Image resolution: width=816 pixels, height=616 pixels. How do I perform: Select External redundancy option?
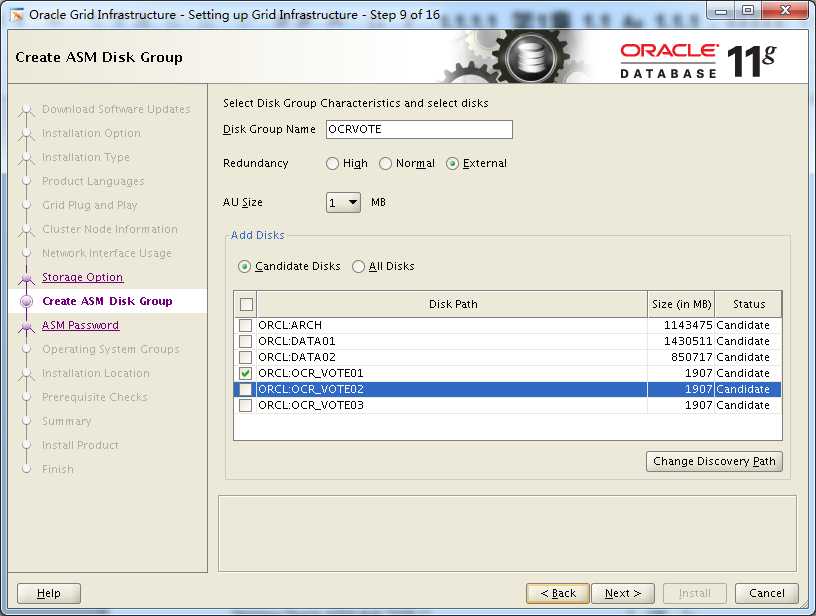click(x=452, y=164)
